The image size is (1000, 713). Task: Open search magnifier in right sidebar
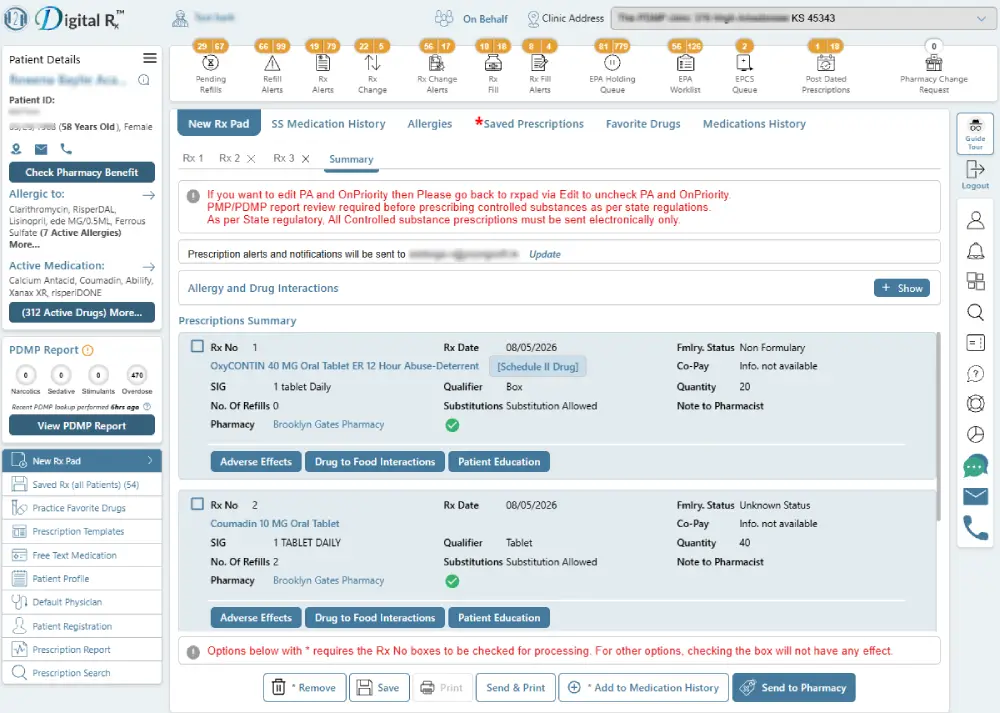click(975, 312)
